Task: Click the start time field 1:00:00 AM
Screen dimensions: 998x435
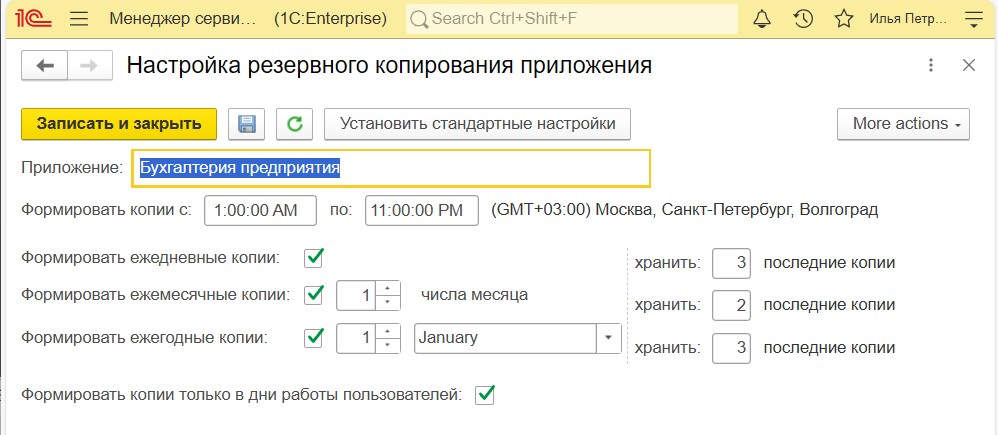Action: 260,211
